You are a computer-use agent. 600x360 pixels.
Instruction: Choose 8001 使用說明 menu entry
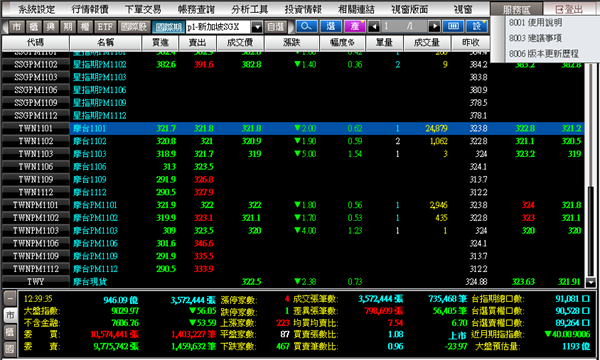click(x=535, y=23)
